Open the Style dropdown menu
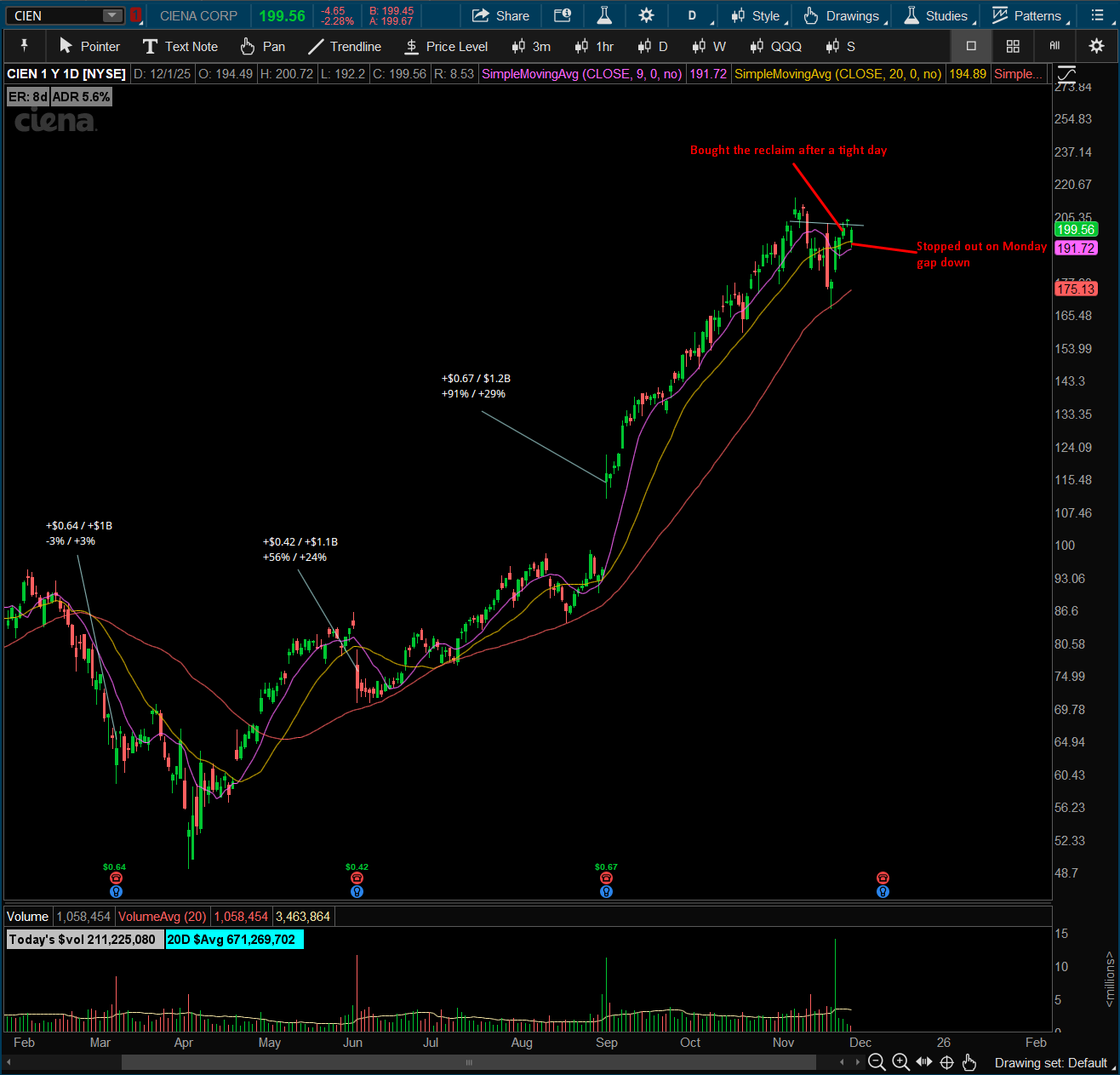Image resolution: width=1120 pixels, height=1075 pixels. [x=755, y=15]
